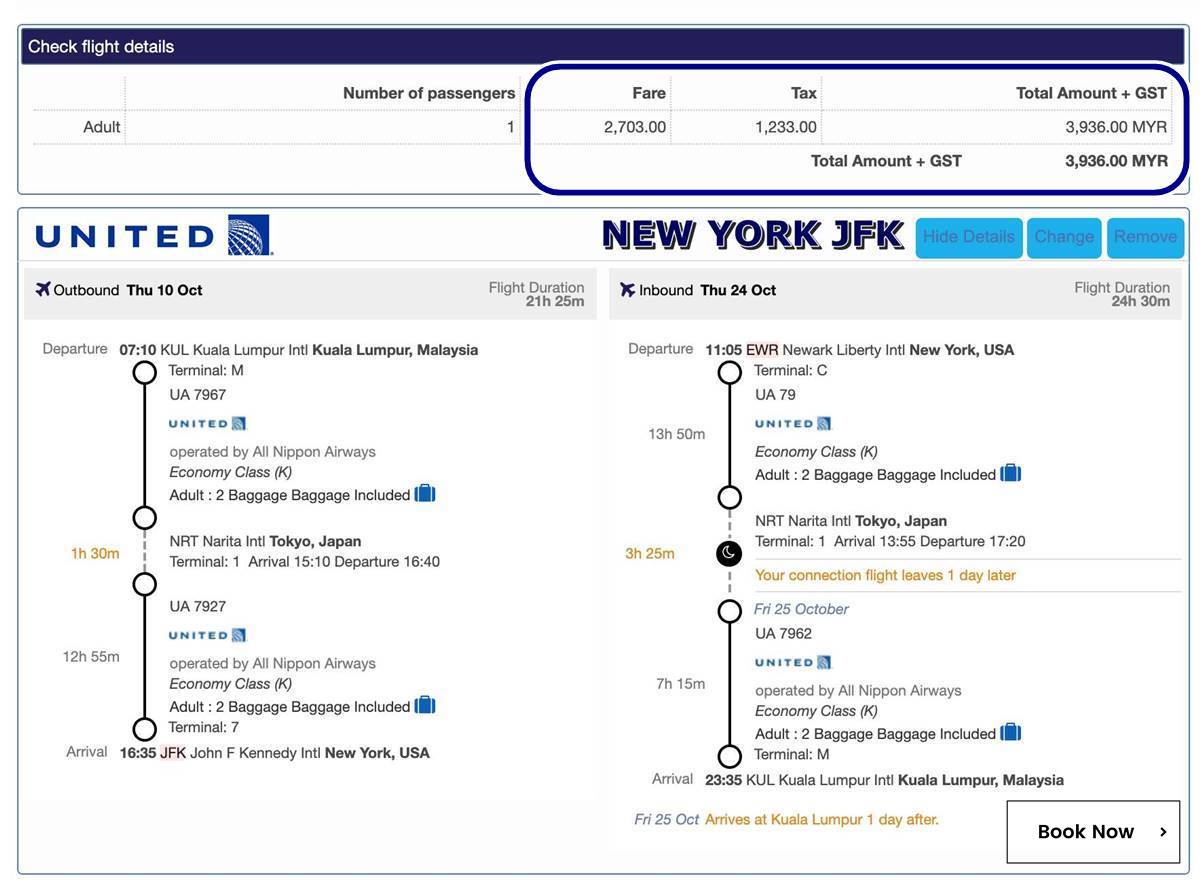Viewport: 1200px width, 884px height.
Task: Click the inbound airplane icon
Action: coord(628,290)
